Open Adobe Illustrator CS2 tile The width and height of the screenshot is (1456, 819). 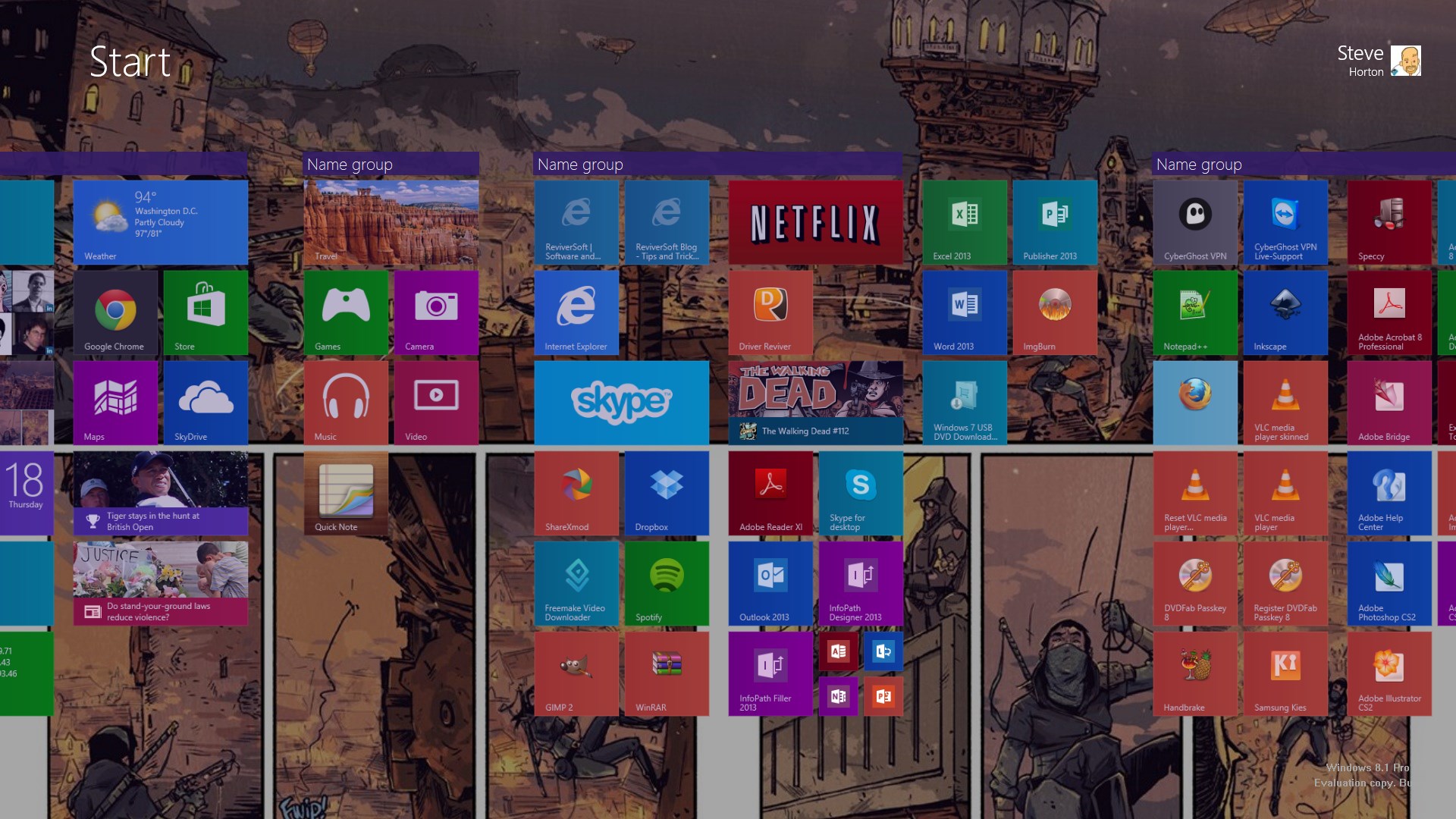[x=1389, y=673]
